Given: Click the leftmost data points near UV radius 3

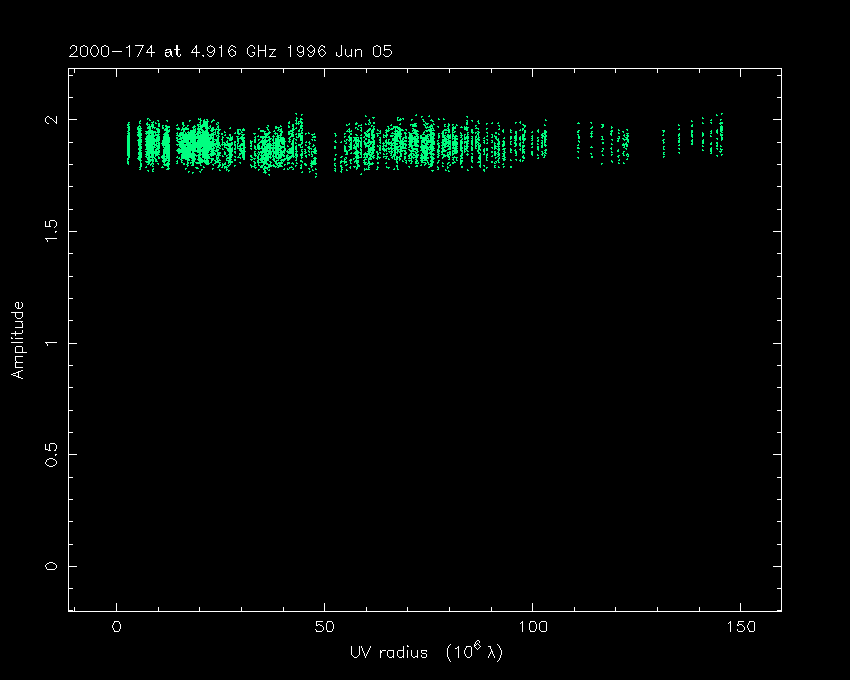Looking at the screenshot, I should 129,145.
